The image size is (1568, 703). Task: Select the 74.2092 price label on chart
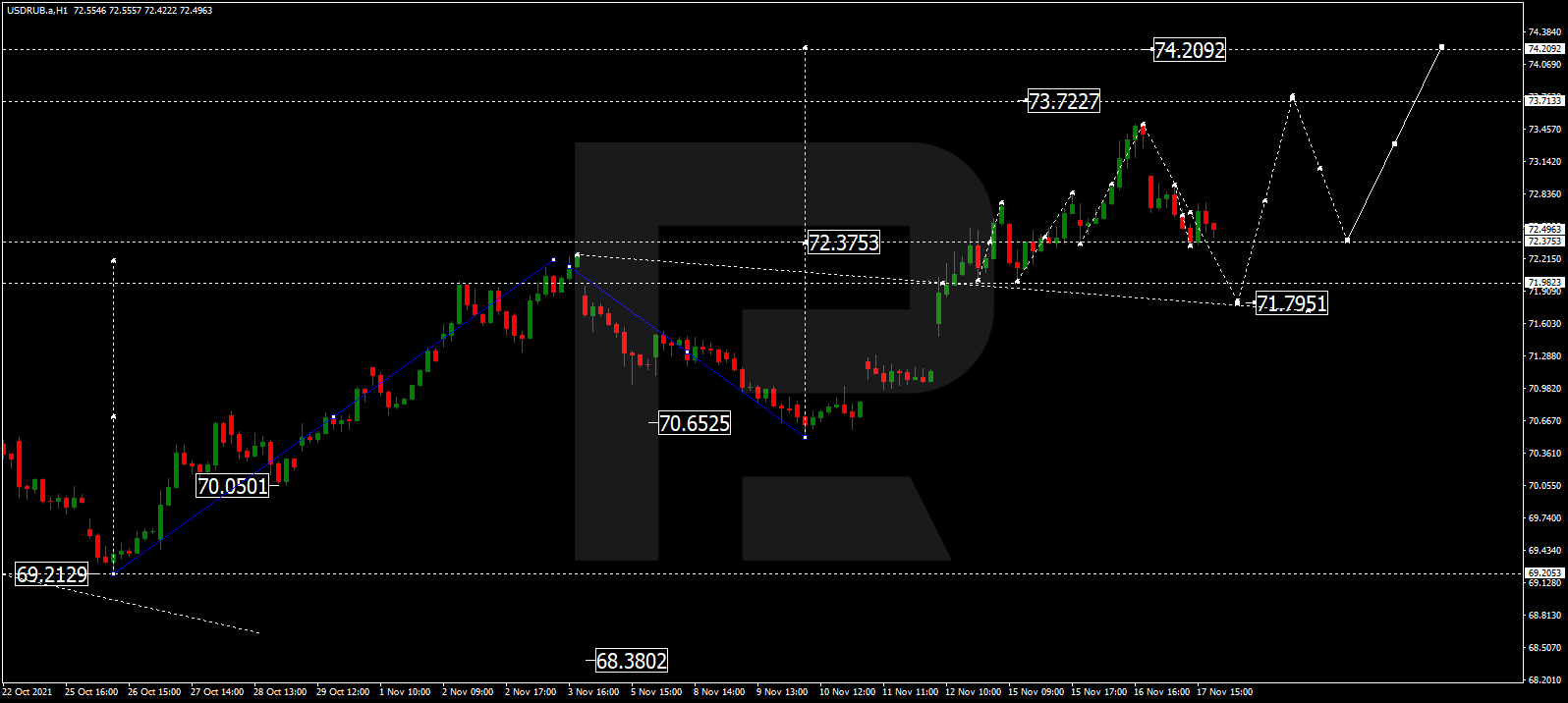pos(1189,50)
